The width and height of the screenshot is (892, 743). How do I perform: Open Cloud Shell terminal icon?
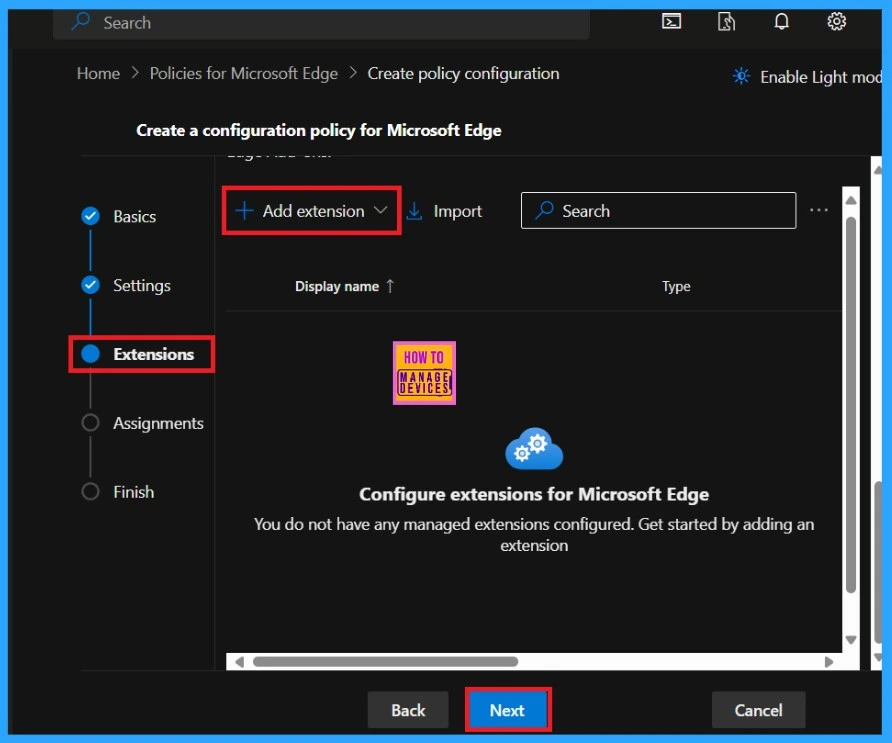click(x=671, y=22)
